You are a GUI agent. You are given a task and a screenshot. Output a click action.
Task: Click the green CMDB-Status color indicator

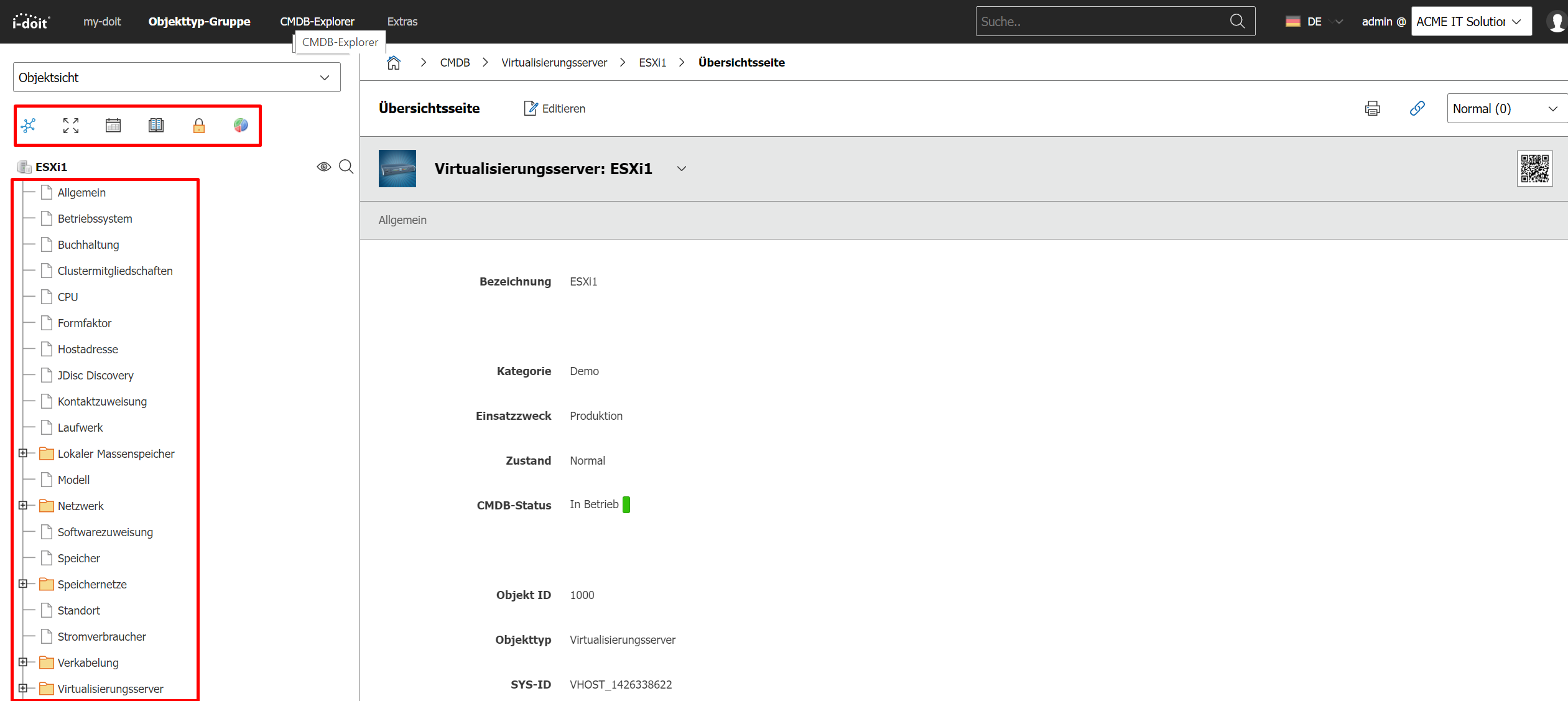(x=626, y=504)
